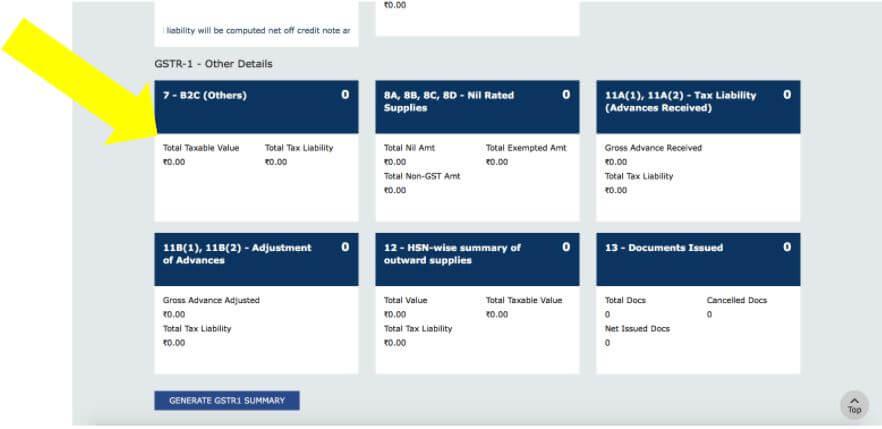Click the Top scroll-up arrow icon
Viewport: 882px width, 429px height.
(x=854, y=405)
